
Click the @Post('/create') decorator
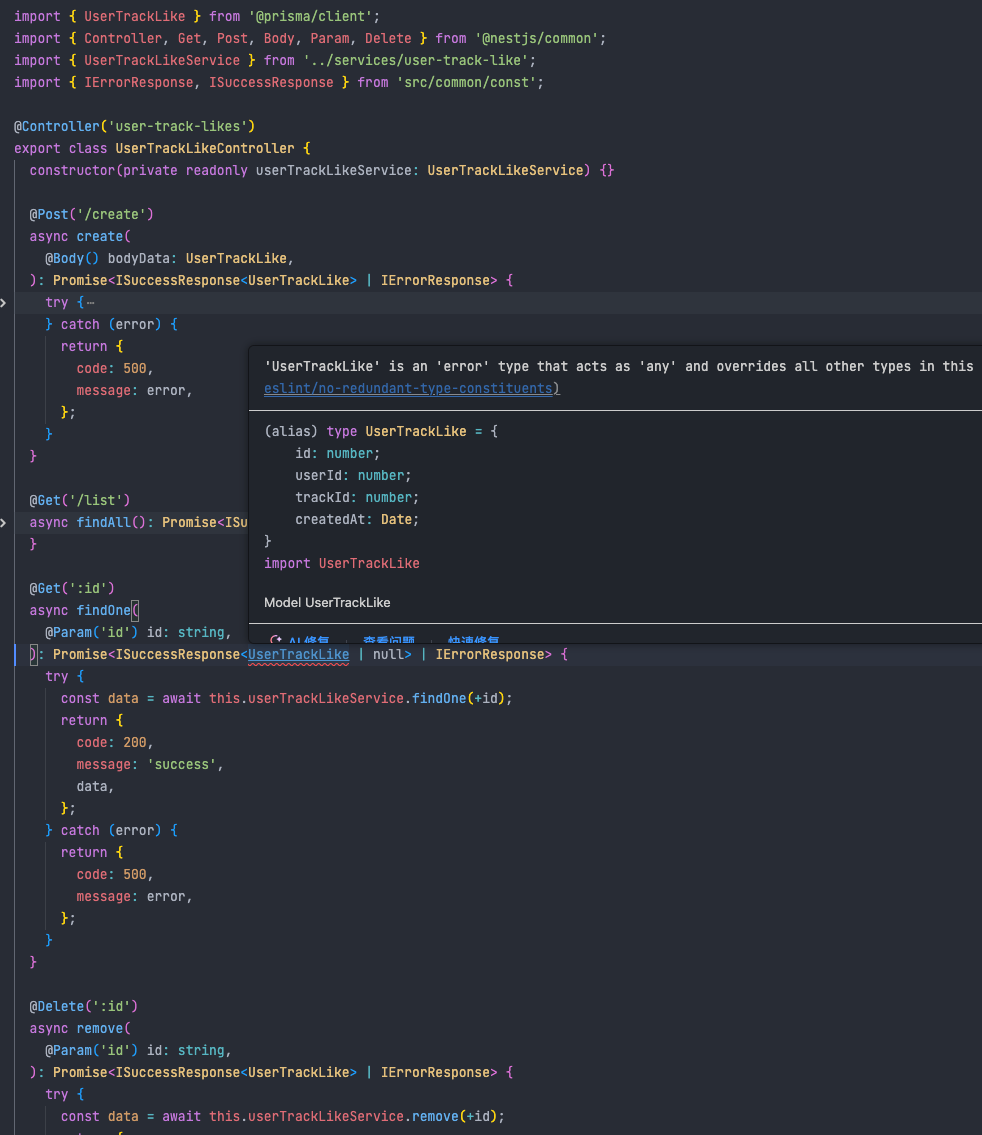click(x=91, y=214)
